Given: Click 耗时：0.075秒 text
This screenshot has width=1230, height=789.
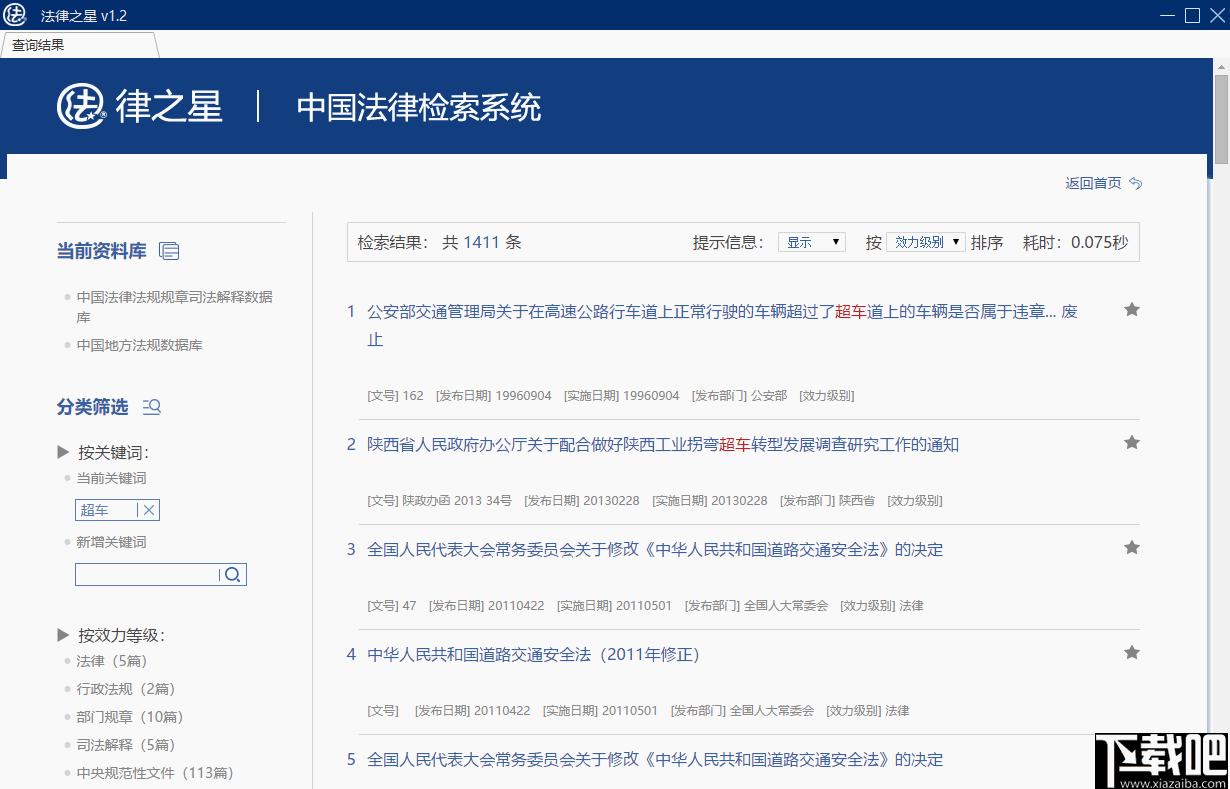Looking at the screenshot, I should [x=1075, y=242].
